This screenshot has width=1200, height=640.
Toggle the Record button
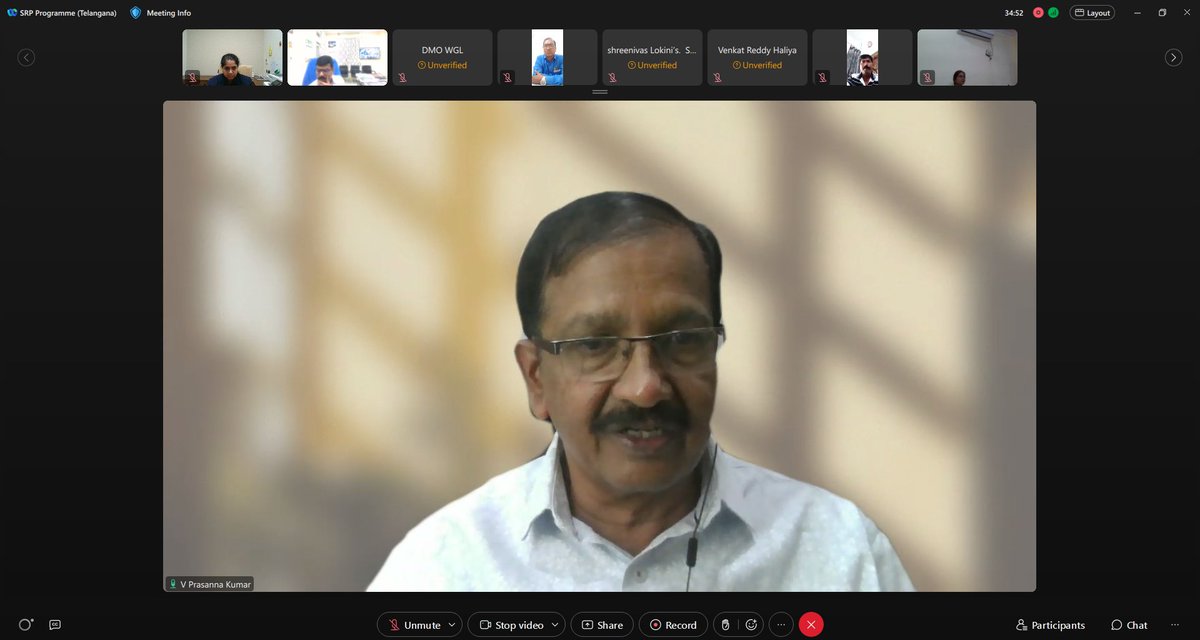coord(673,625)
